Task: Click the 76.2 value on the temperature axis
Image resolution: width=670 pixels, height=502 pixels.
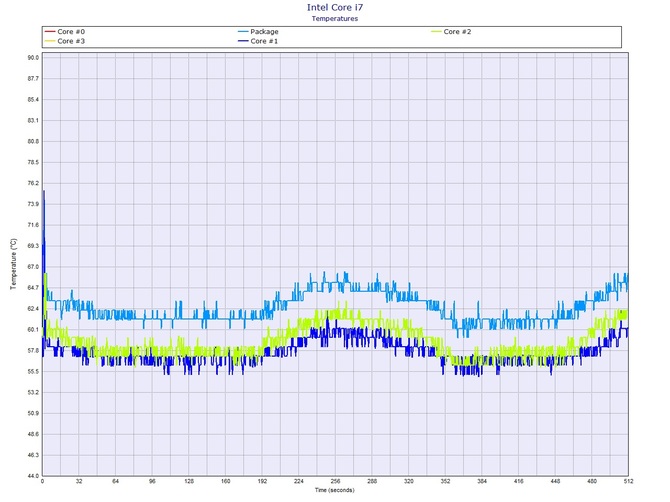Action: 33,183
